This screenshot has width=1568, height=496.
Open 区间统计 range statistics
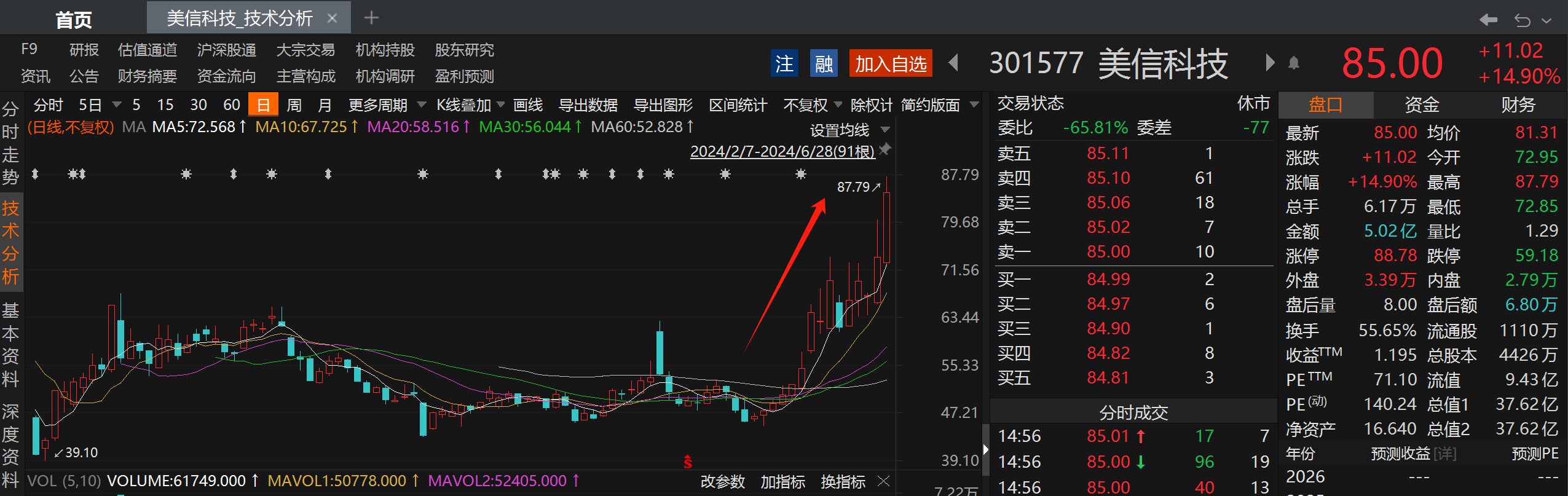(738, 105)
